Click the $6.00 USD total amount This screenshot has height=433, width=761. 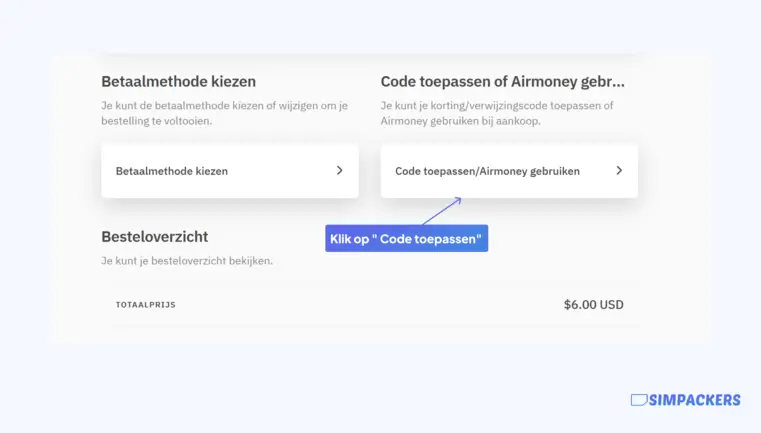pyautogui.click(x=594, y=305)
